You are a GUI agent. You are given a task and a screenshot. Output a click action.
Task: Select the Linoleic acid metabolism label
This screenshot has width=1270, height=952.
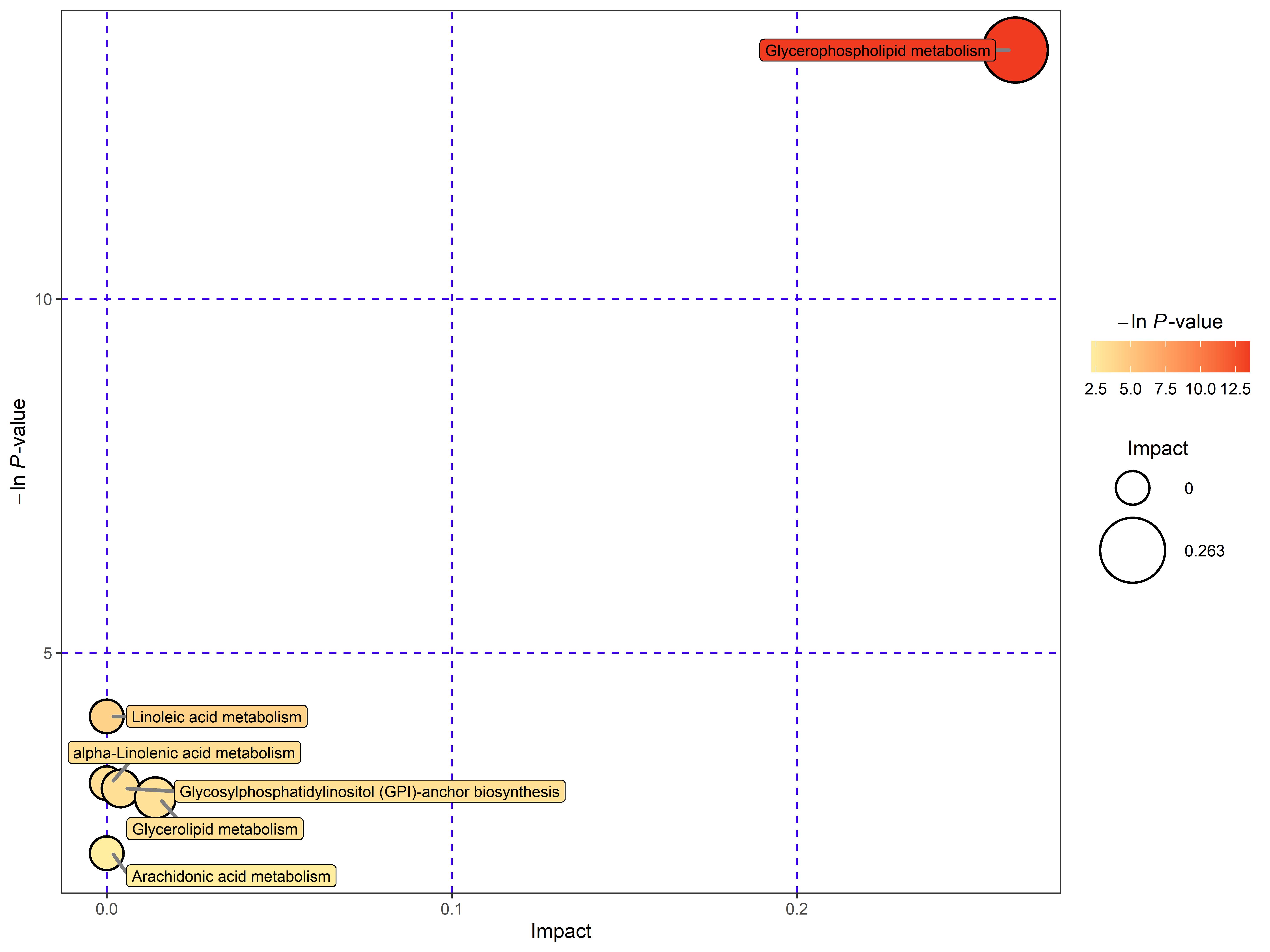[x=217, y=717]
